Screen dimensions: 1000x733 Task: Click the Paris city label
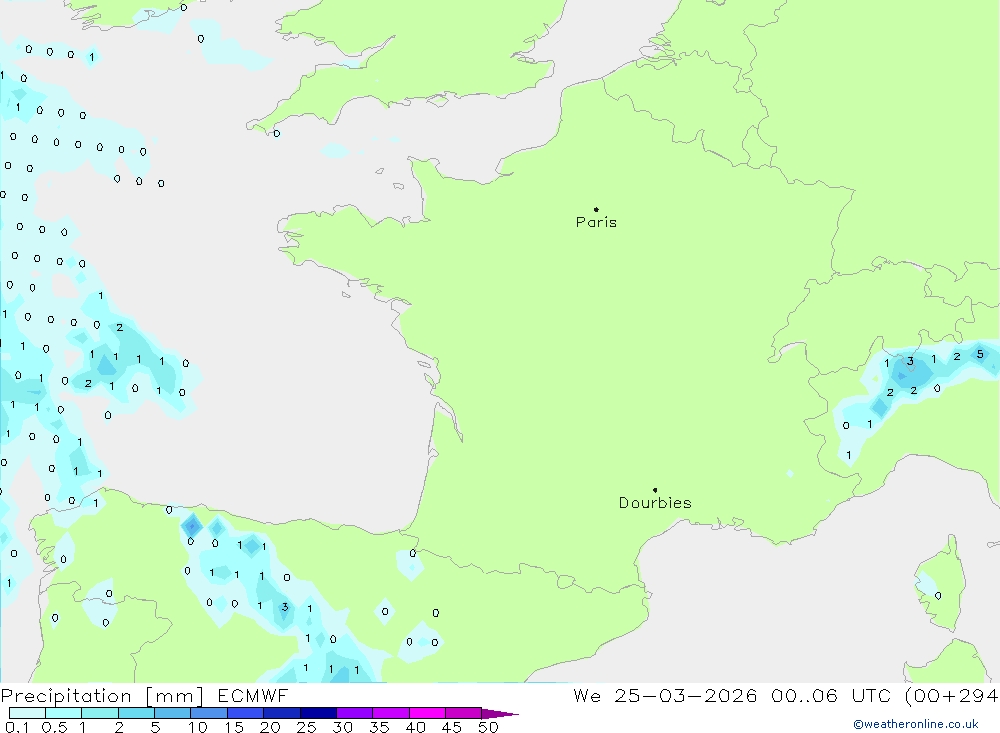596,222
